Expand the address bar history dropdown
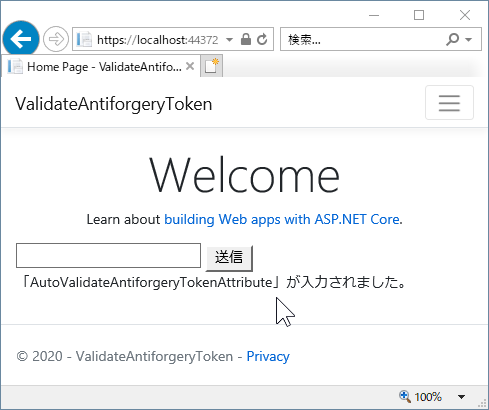Image resolution: width=489 pixels, height=410 pixels. 229,39
